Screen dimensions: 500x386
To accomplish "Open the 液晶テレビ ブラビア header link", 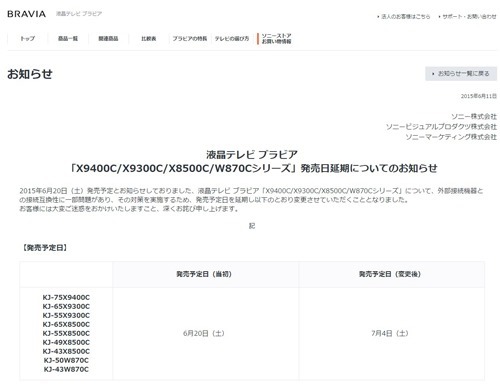I will 79,14.
